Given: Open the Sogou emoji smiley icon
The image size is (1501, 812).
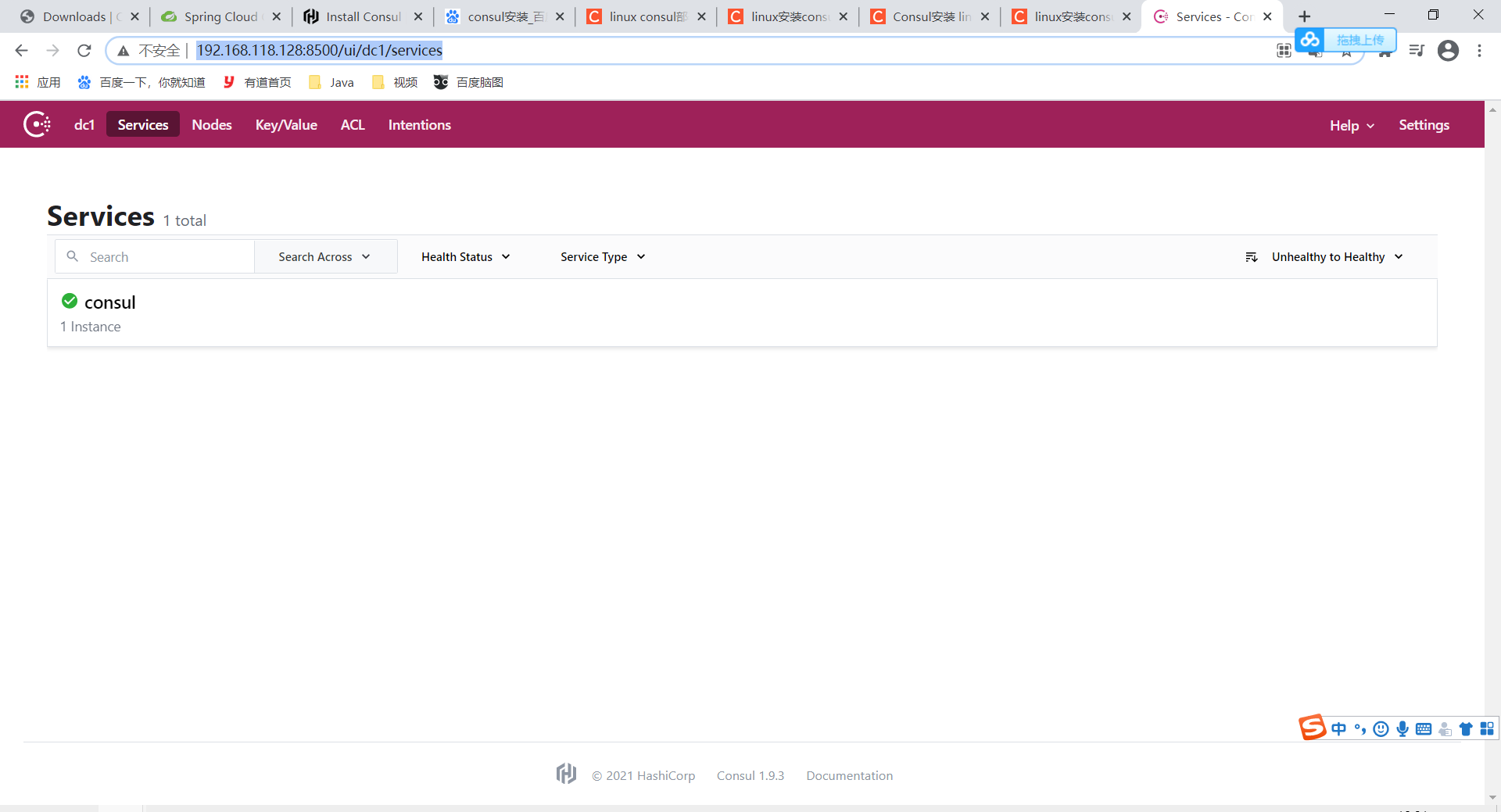Looking at the screenshot, I should point(1381,729).
